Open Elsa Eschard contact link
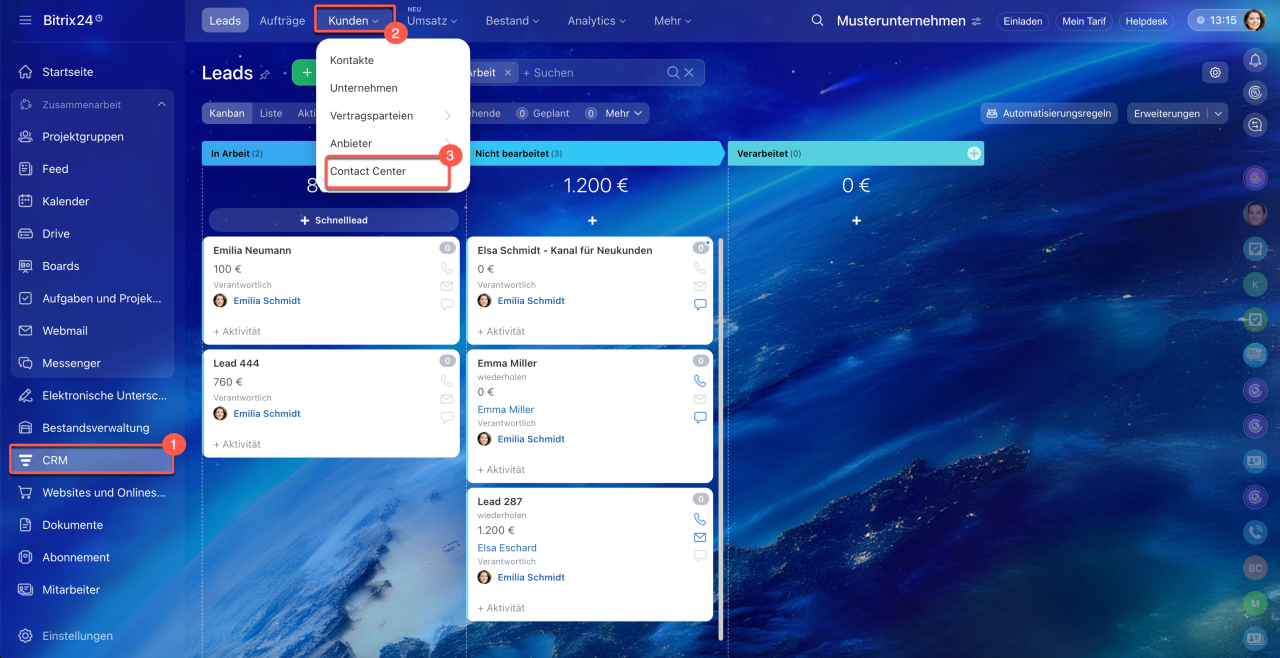This screenshot has width=1280, height=658. click(507, 548)
